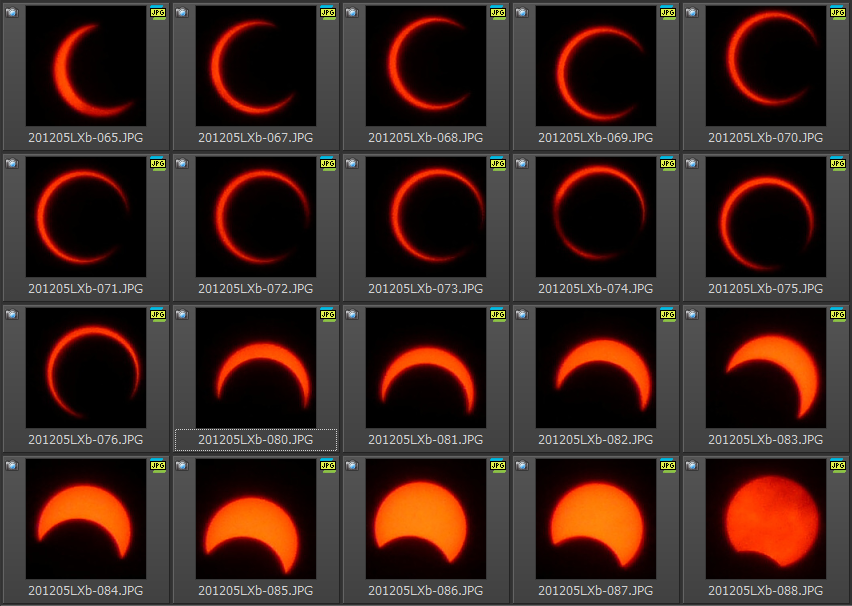Choose the 201205LXb-073.JPG thumbnail image
This screenshot has width=852, height=606.
426,217
